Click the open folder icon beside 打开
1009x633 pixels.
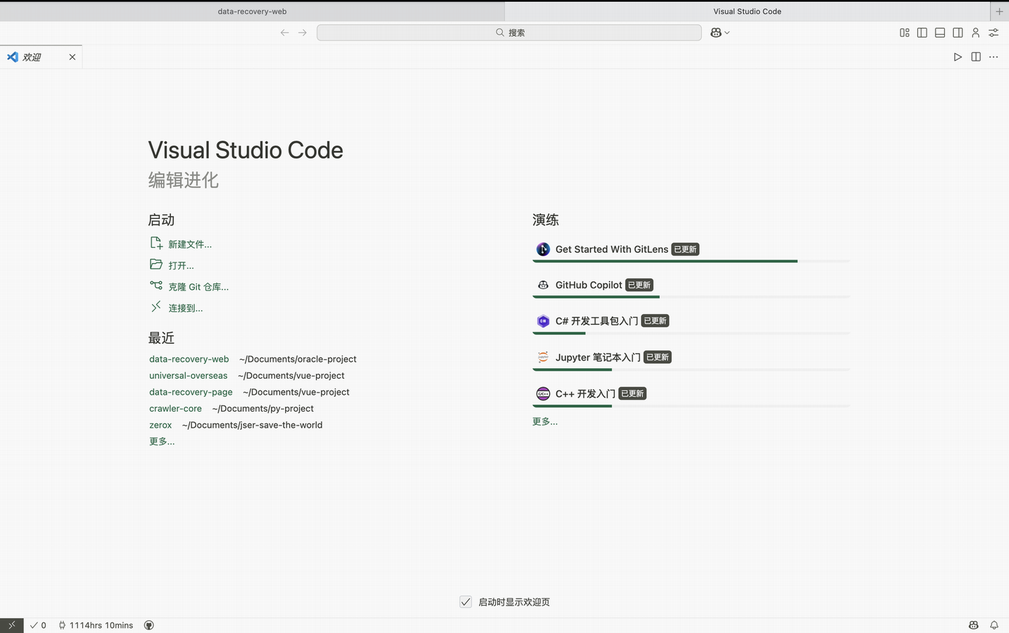tap(156, 264)
